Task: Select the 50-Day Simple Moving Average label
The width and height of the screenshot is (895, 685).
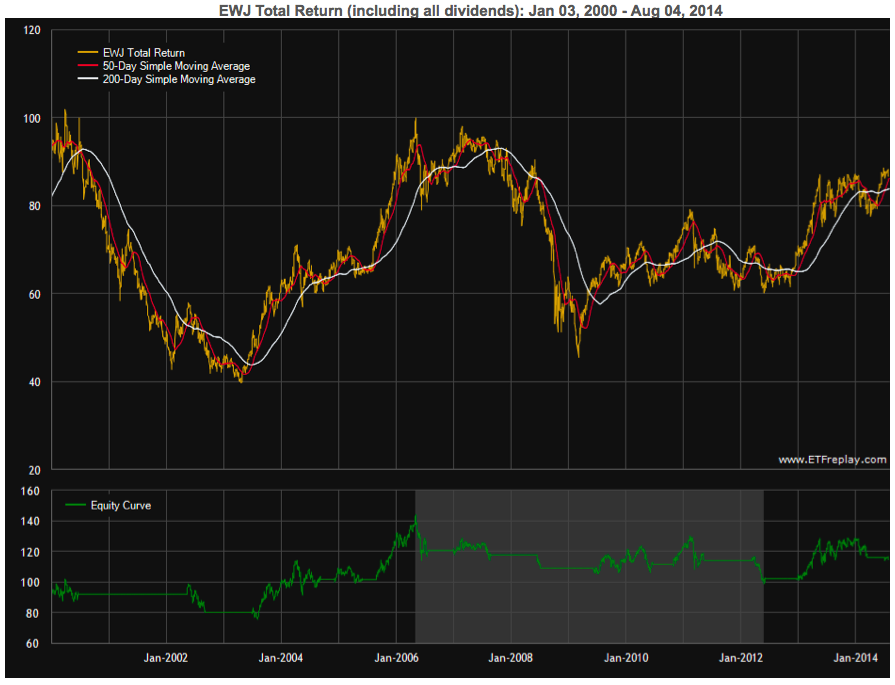Action: click(176, 66)
